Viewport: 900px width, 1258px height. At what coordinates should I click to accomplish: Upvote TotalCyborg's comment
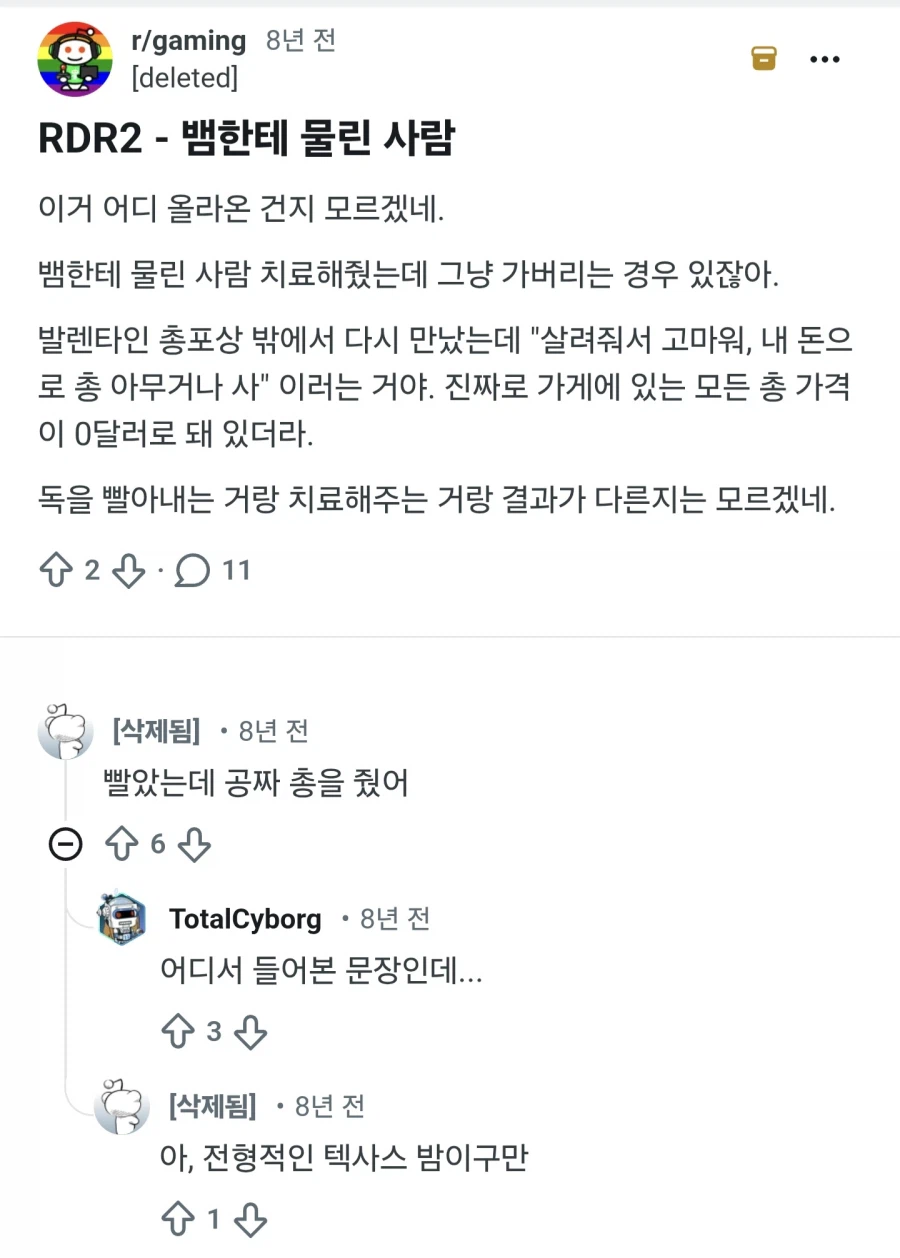coord(179,1031)
